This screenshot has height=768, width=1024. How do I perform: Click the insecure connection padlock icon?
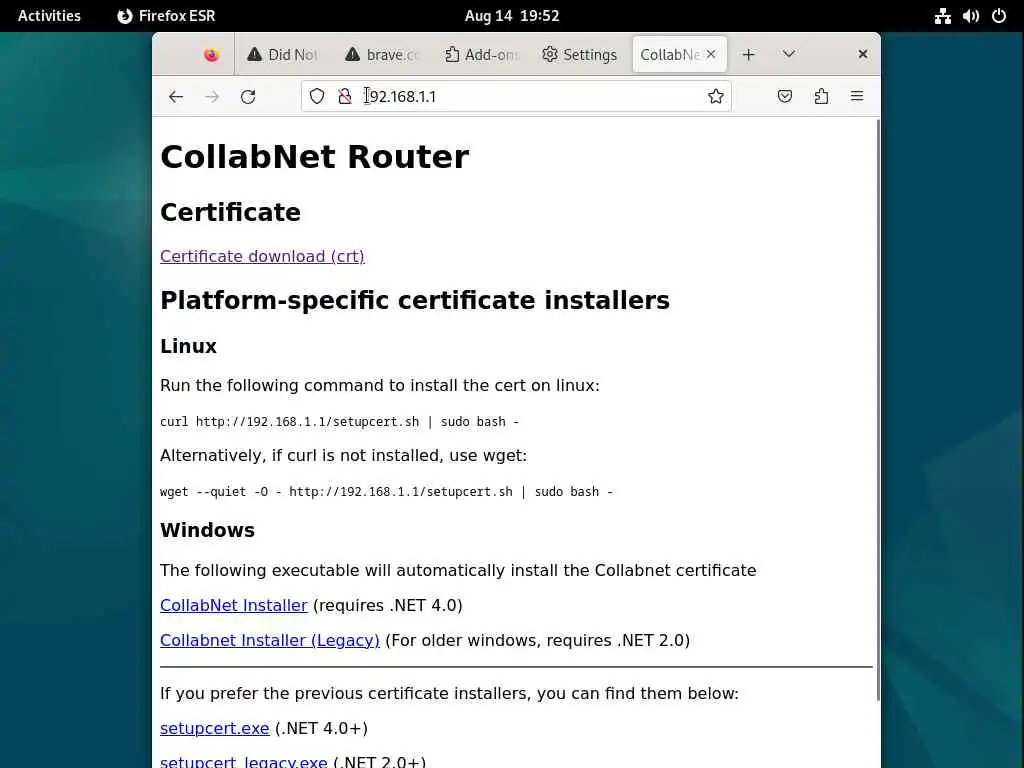tap(344, 96)
